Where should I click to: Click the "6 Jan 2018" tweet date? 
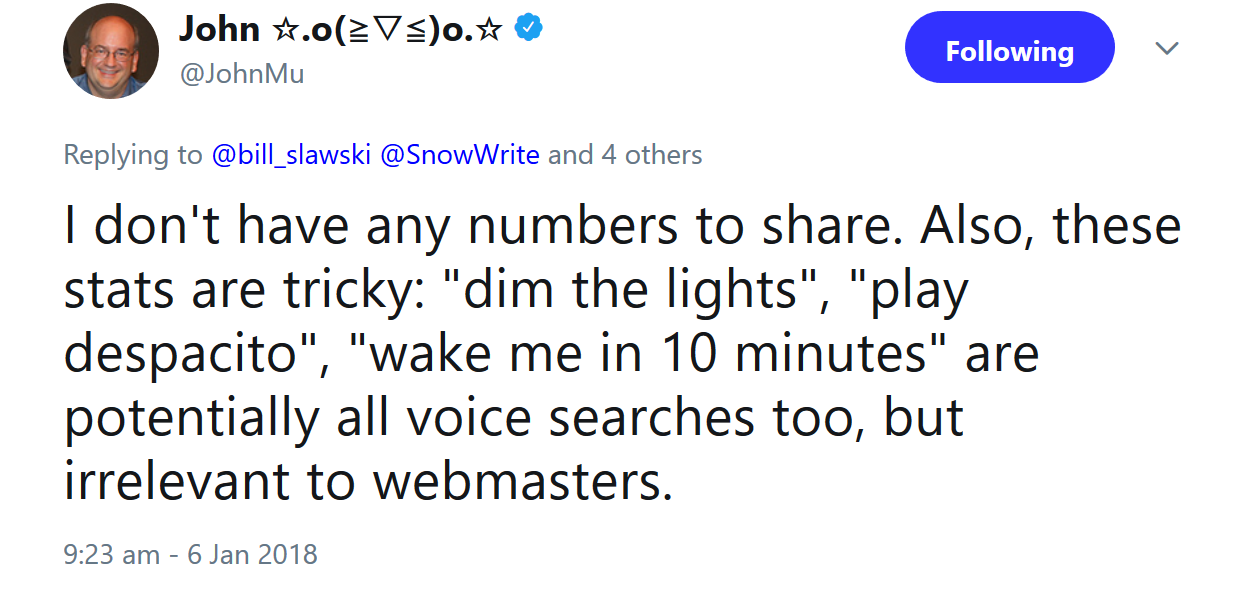click(x=252, y=554)
